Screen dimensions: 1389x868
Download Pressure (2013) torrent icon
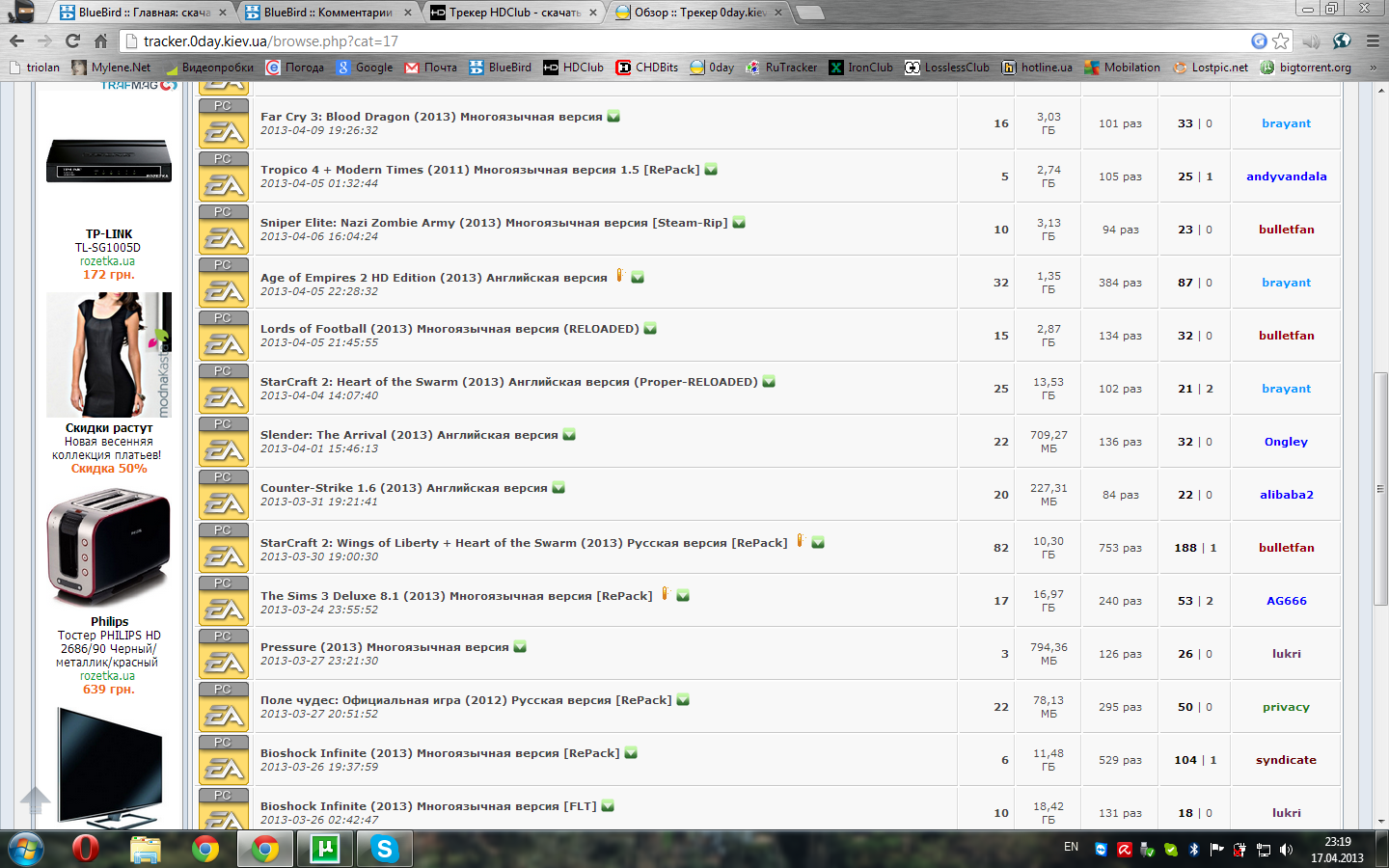[520, 647]
